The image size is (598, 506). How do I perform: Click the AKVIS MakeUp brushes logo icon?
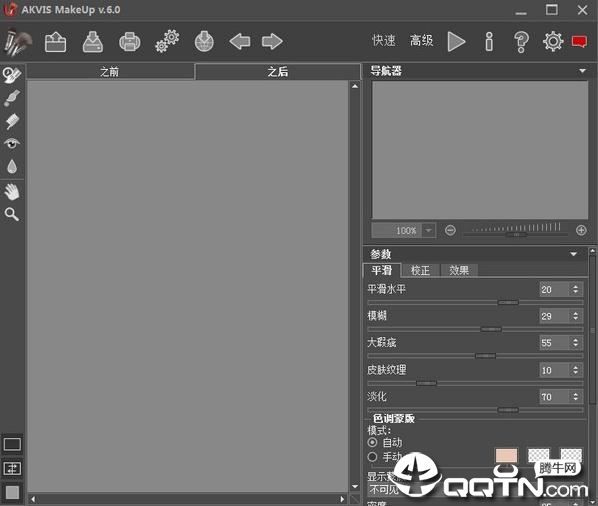click(x=18, y=42)
